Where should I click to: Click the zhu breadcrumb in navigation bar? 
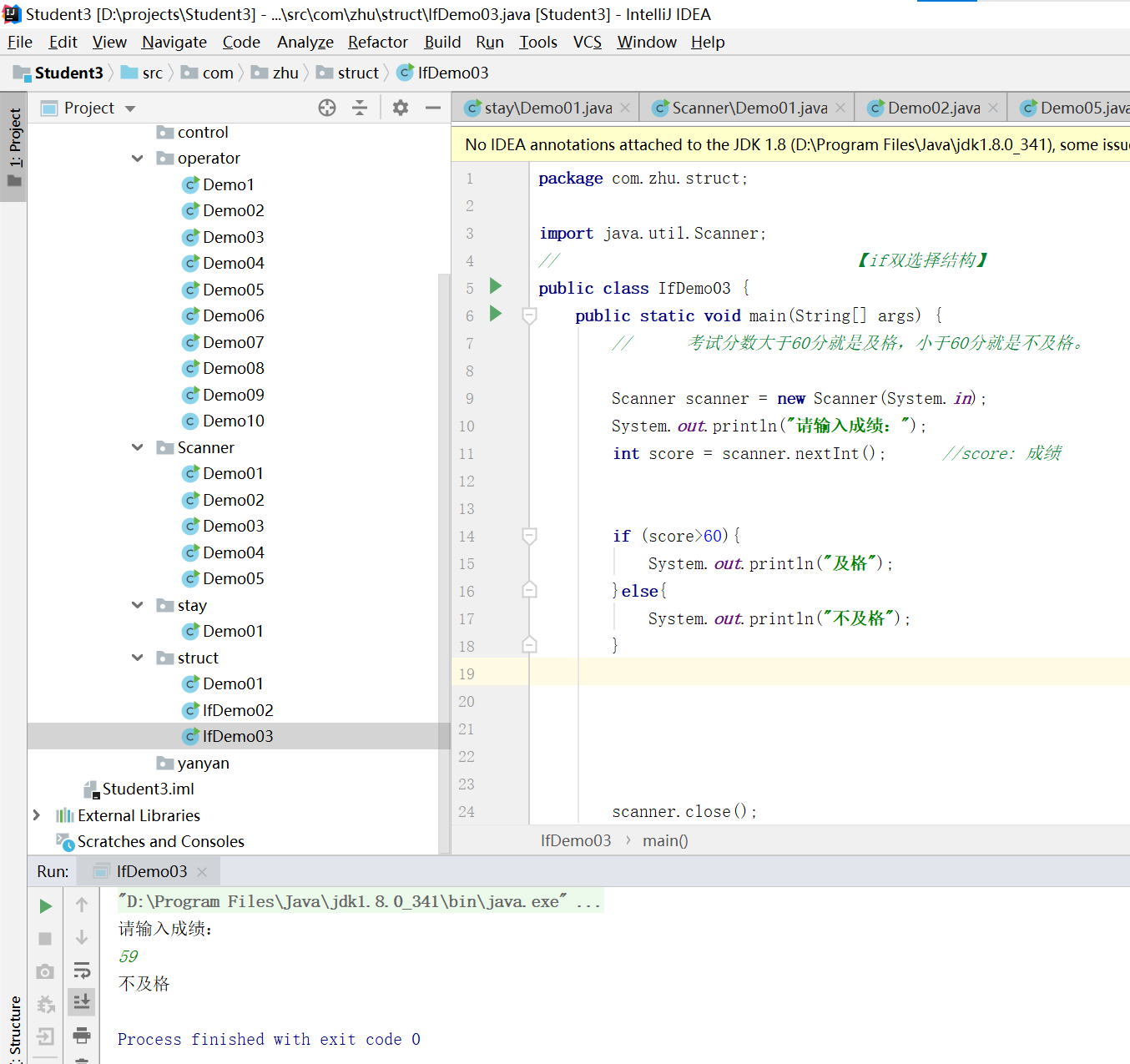(x=285, y=73)
